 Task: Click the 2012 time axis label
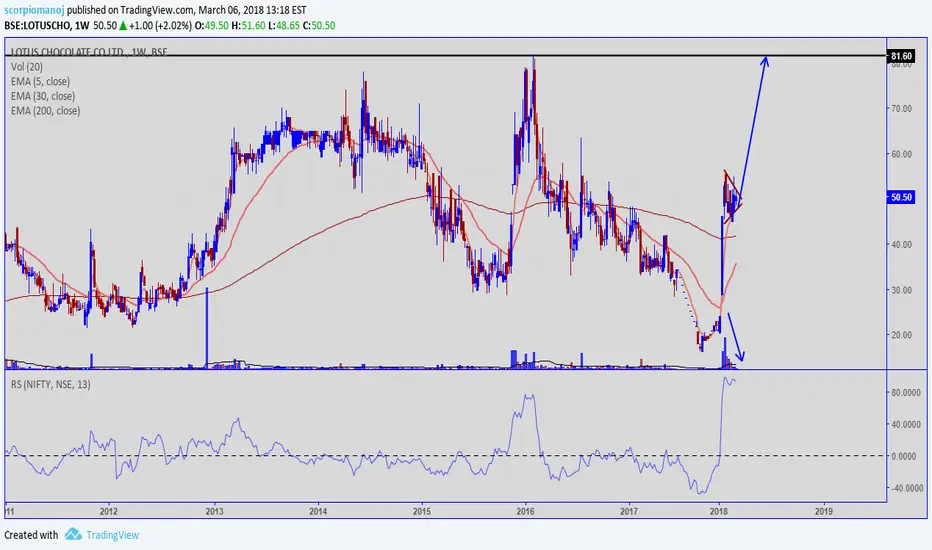tap(108, 511)
